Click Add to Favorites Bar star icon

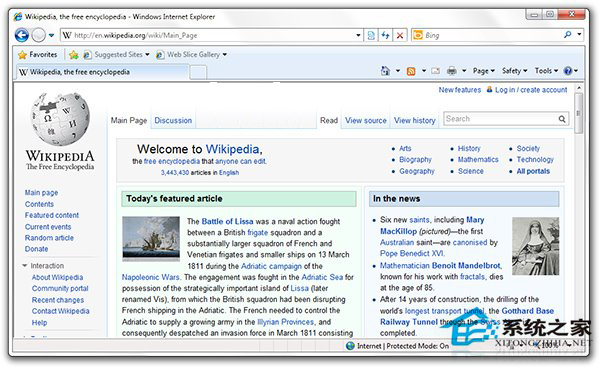73,55
